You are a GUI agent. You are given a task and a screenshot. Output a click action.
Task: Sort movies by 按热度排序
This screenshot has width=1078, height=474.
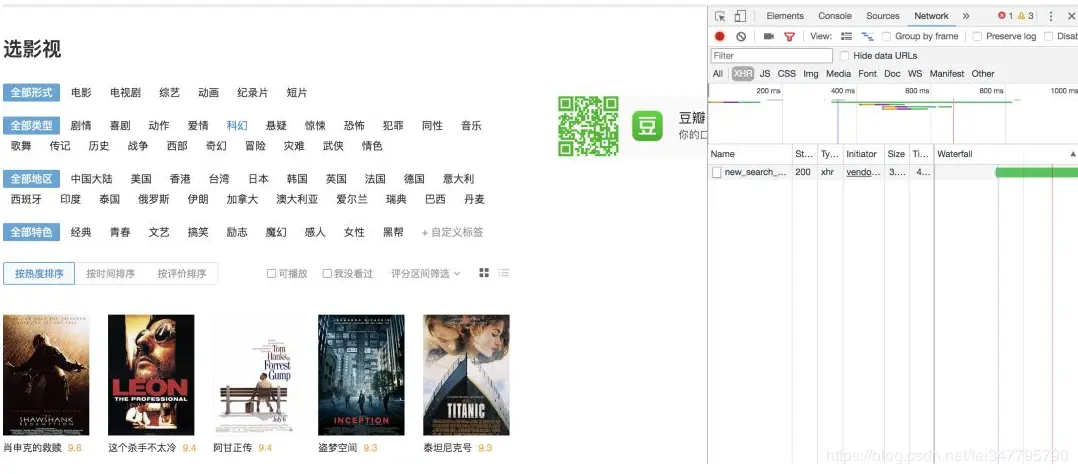[x=39, y=274]
